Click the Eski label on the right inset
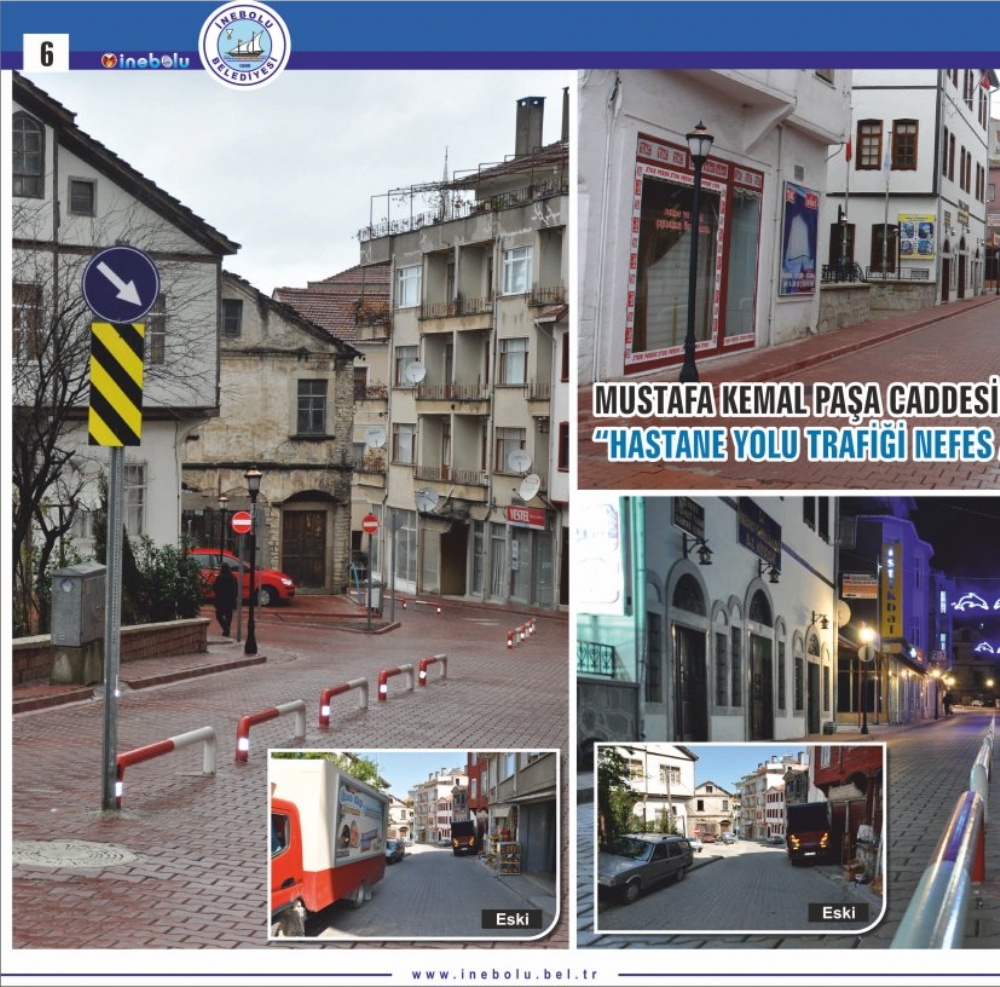 click(x=837, y=912)
